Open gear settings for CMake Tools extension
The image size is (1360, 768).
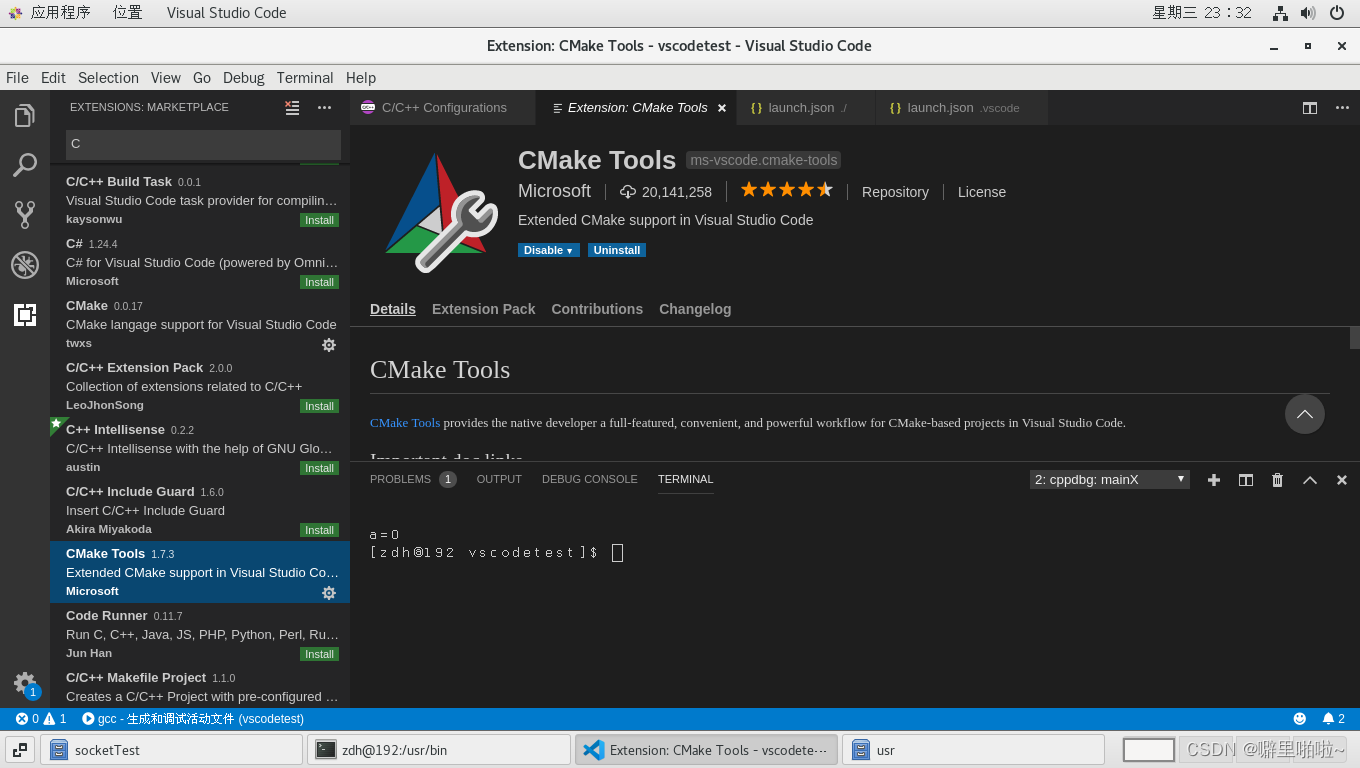click(329, 593)
